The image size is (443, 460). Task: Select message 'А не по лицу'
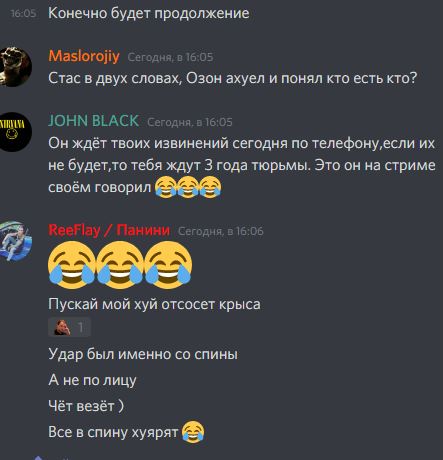tap(92, 380)
